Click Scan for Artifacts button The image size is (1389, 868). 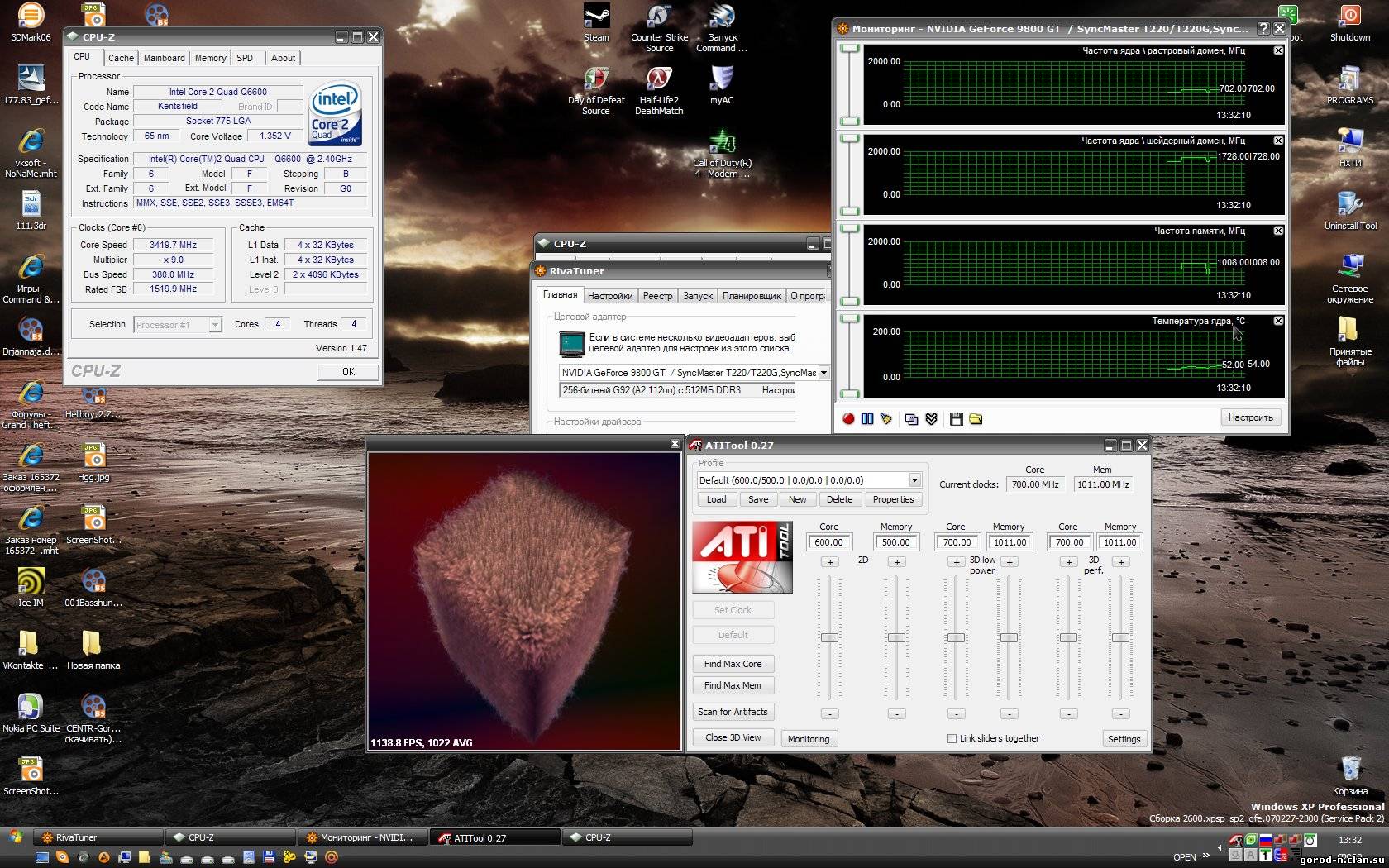click(x=733, y=712)
